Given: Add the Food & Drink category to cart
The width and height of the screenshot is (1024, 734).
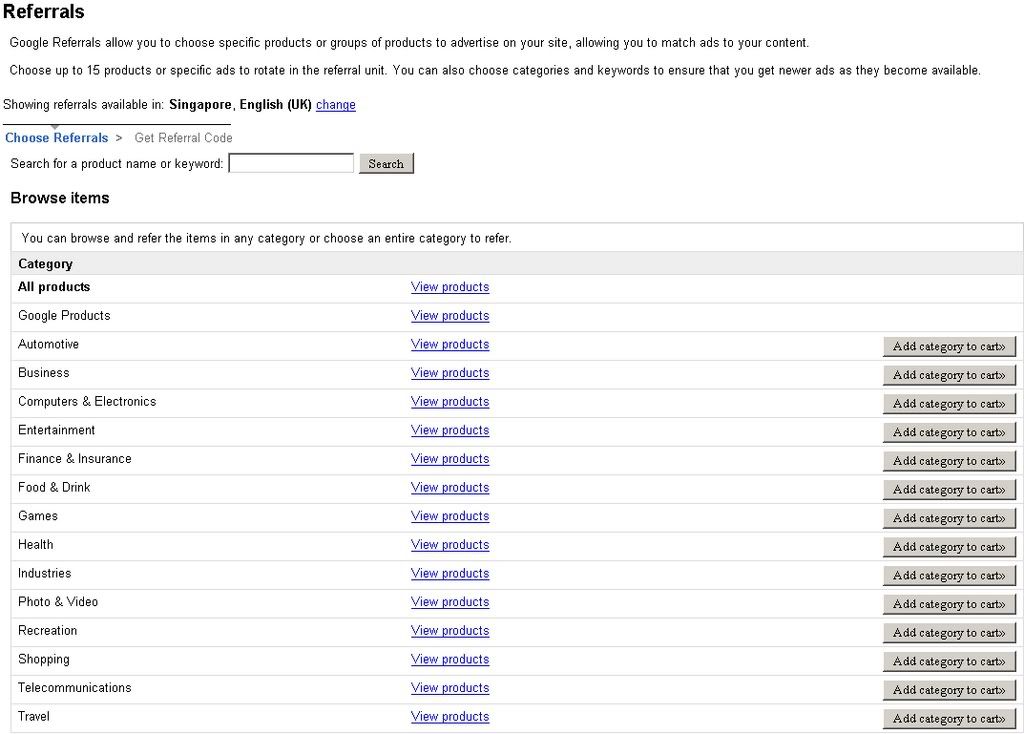Looking at the screenshot, I should point(950,490).
